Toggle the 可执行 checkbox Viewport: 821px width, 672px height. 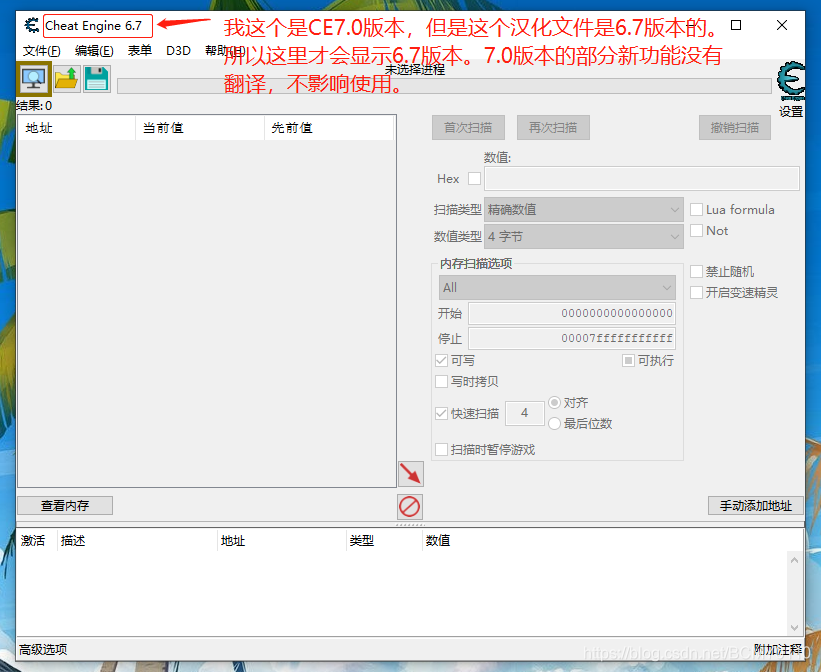[628, 360]
